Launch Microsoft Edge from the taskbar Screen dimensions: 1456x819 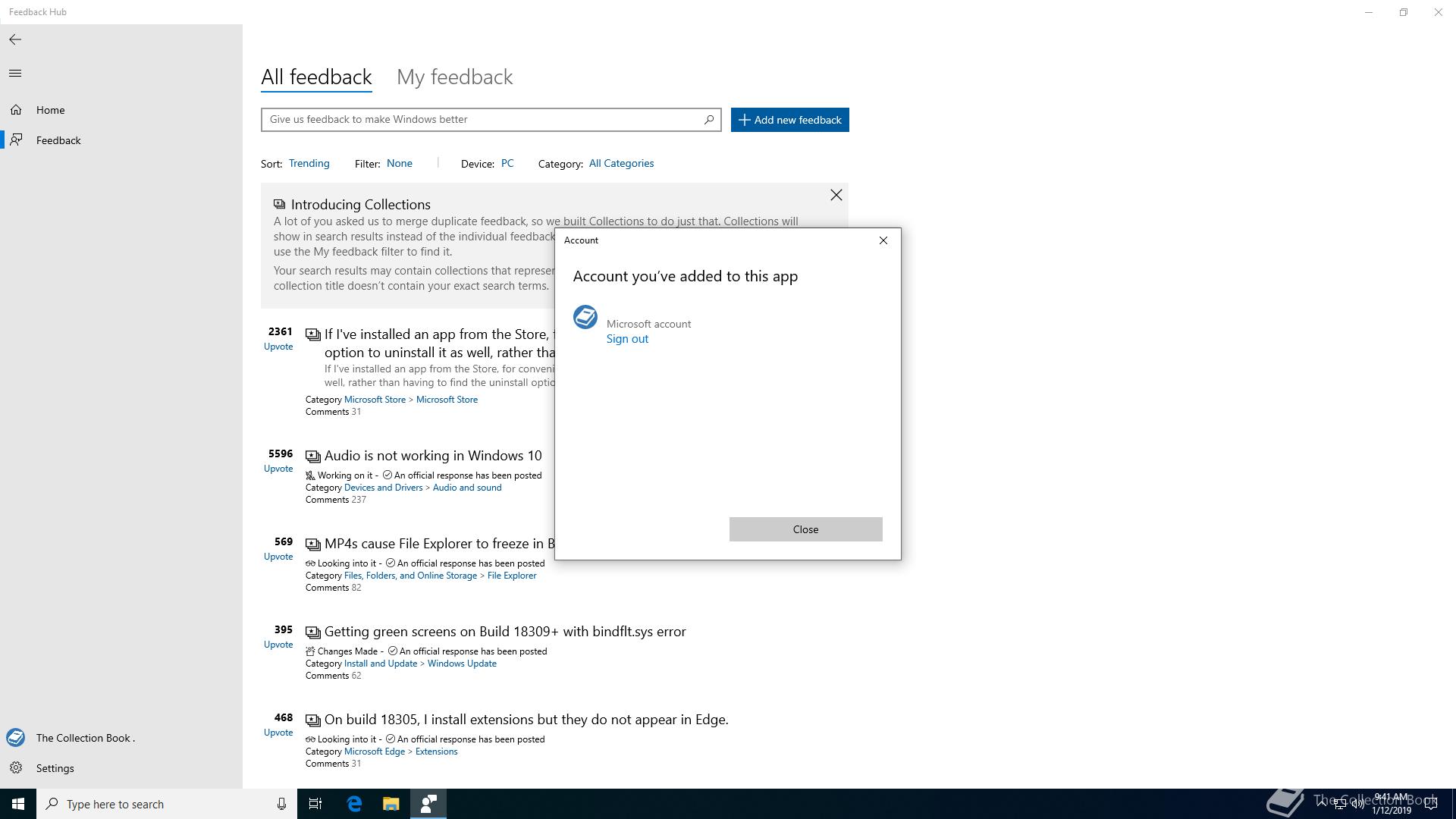pos(354,804)
